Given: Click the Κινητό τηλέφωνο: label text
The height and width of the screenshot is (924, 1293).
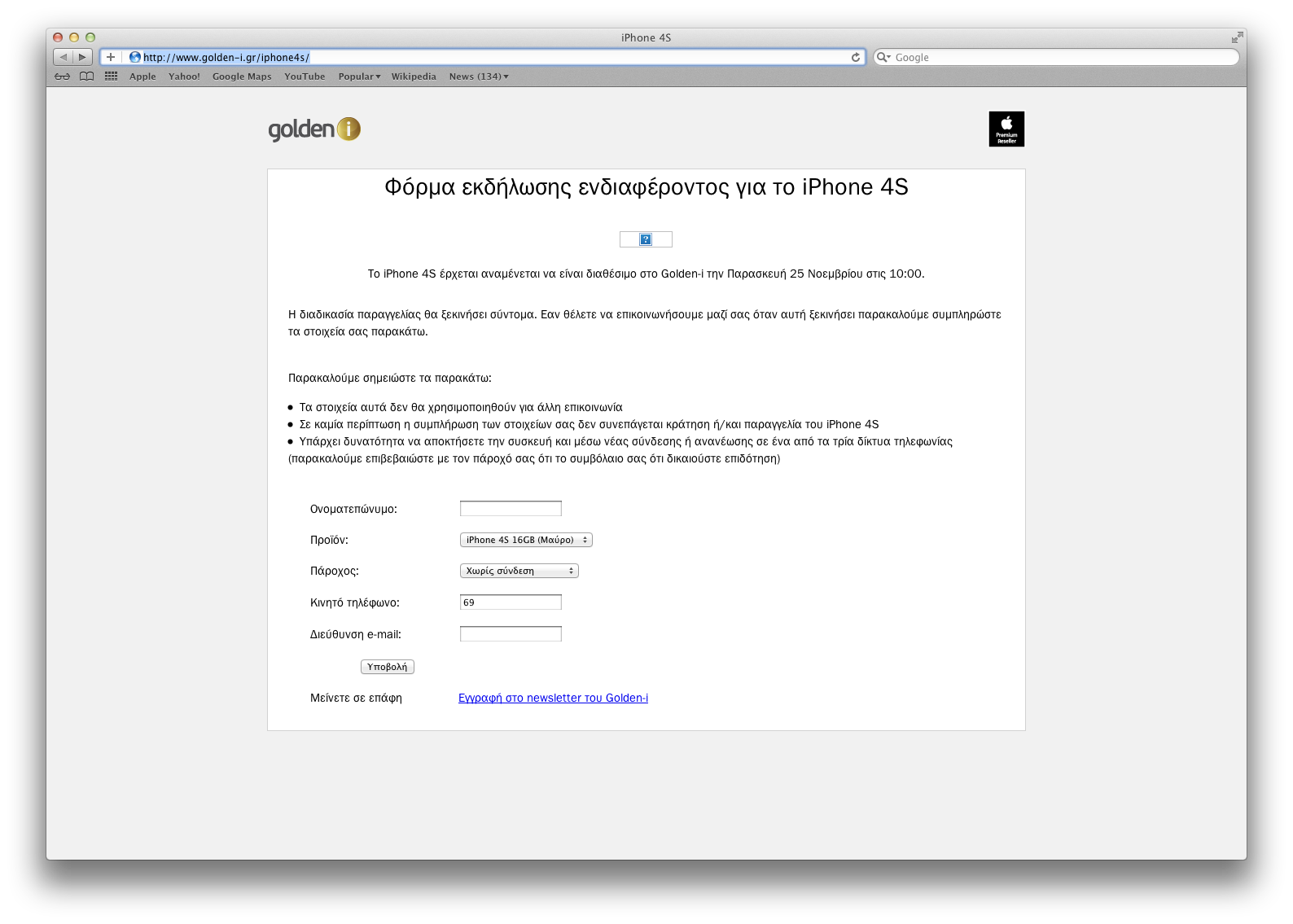Looking at the screenshot, I should [355, 602].
